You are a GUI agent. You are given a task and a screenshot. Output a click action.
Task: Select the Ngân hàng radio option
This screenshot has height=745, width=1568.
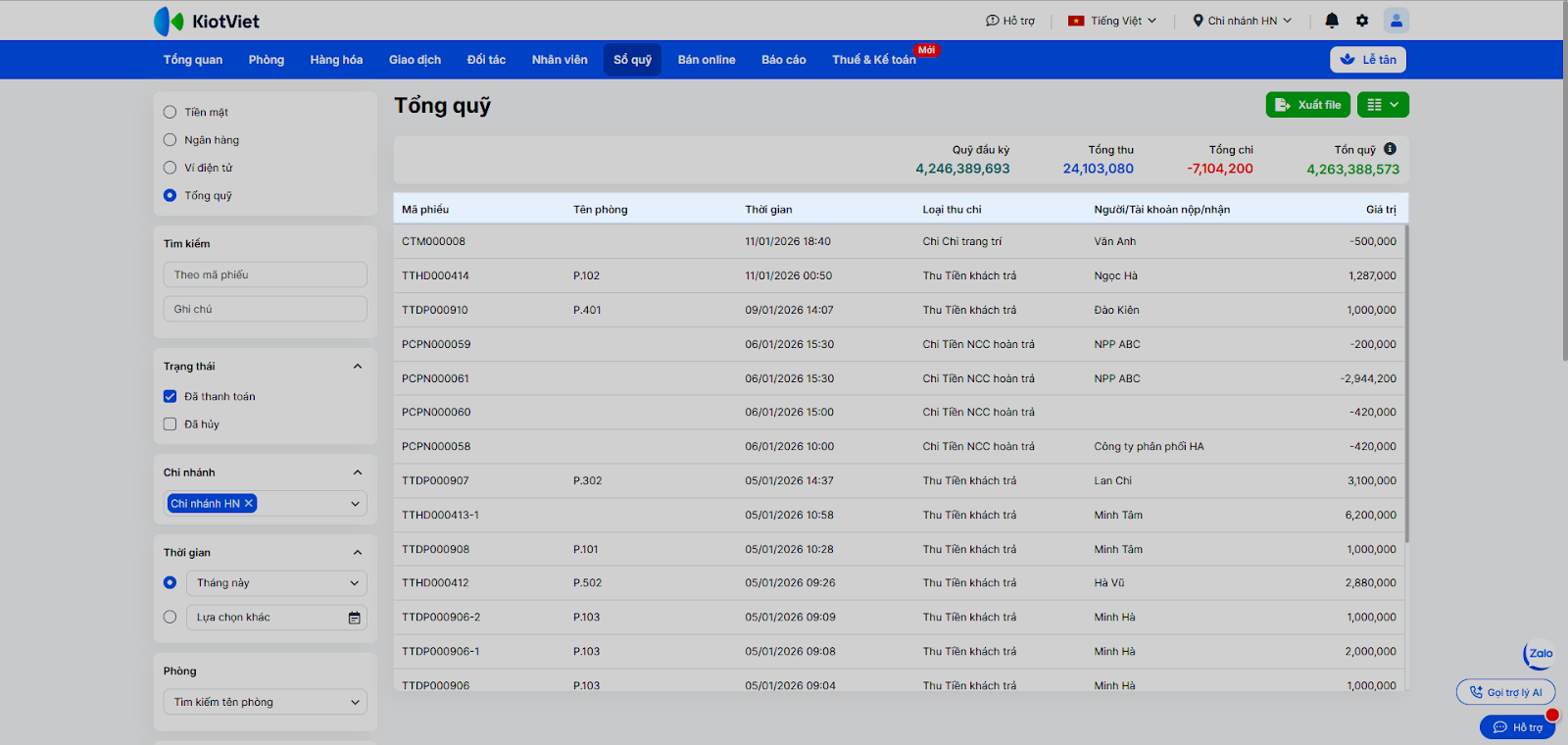coord(171,140)
